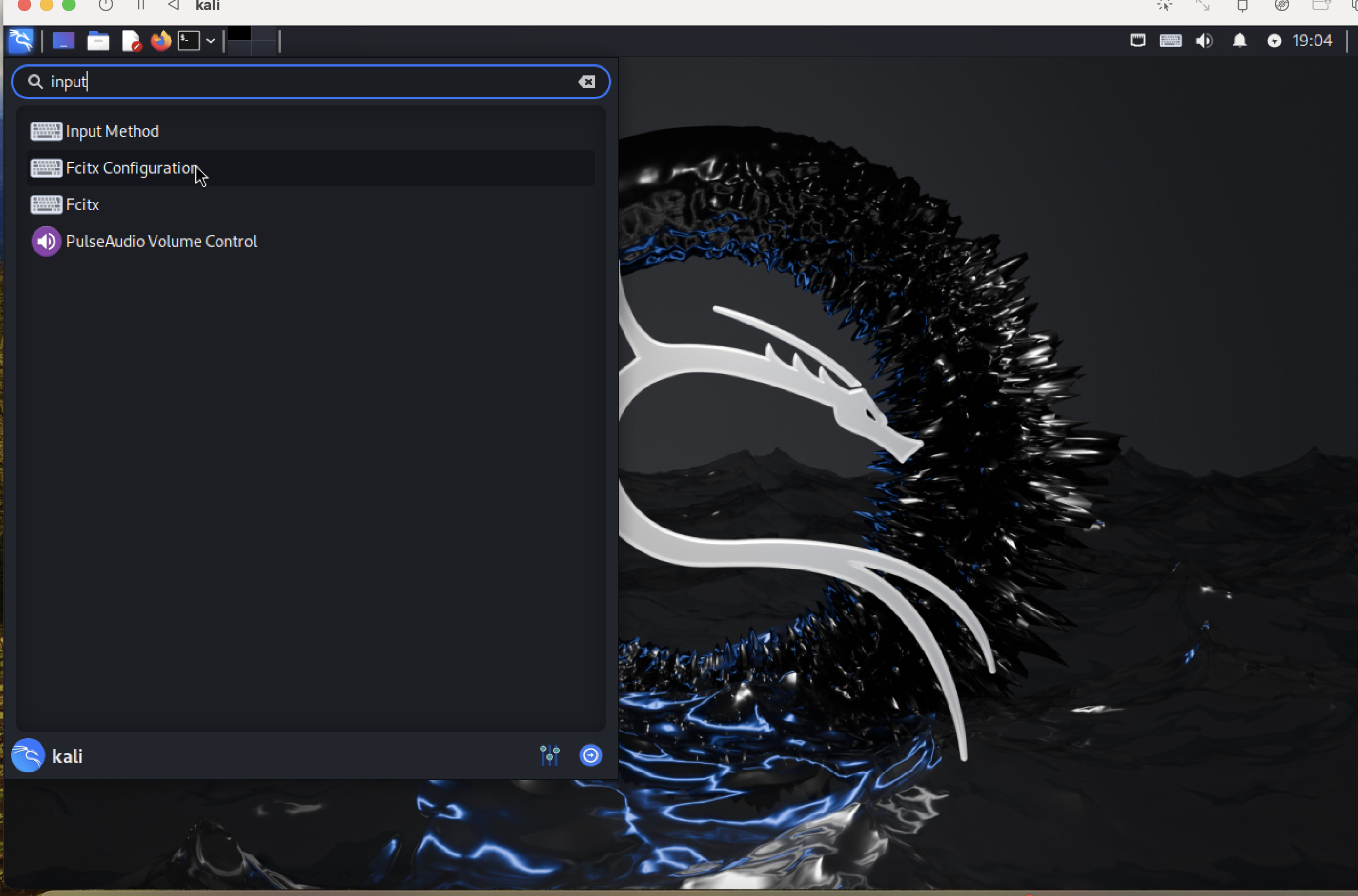
Task: Open the file manager from panel
Action: [98, 41]
